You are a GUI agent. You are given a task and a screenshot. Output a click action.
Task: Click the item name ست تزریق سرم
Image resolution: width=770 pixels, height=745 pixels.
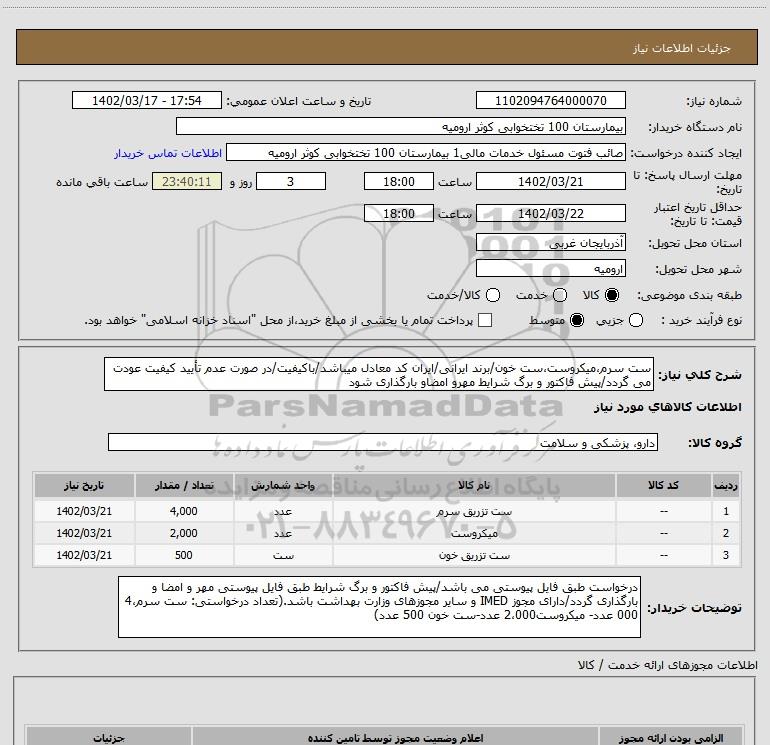(x=474, y=511)
